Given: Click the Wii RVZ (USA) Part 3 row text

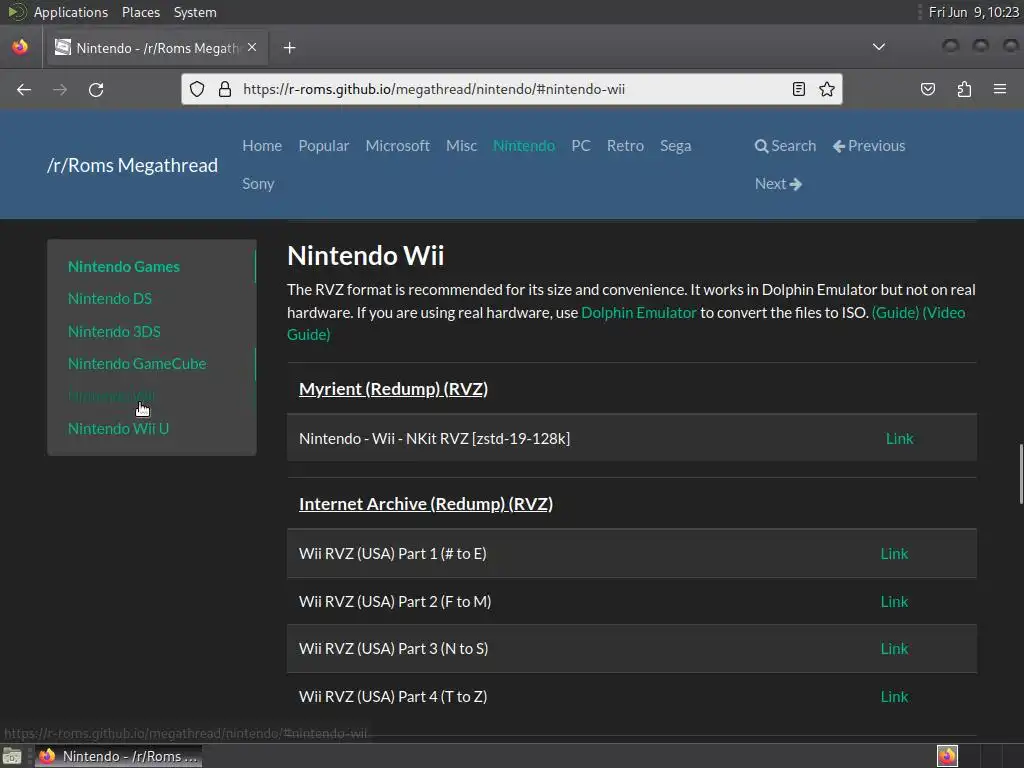Looking at the screenshot, I should [x=393, y=649].
